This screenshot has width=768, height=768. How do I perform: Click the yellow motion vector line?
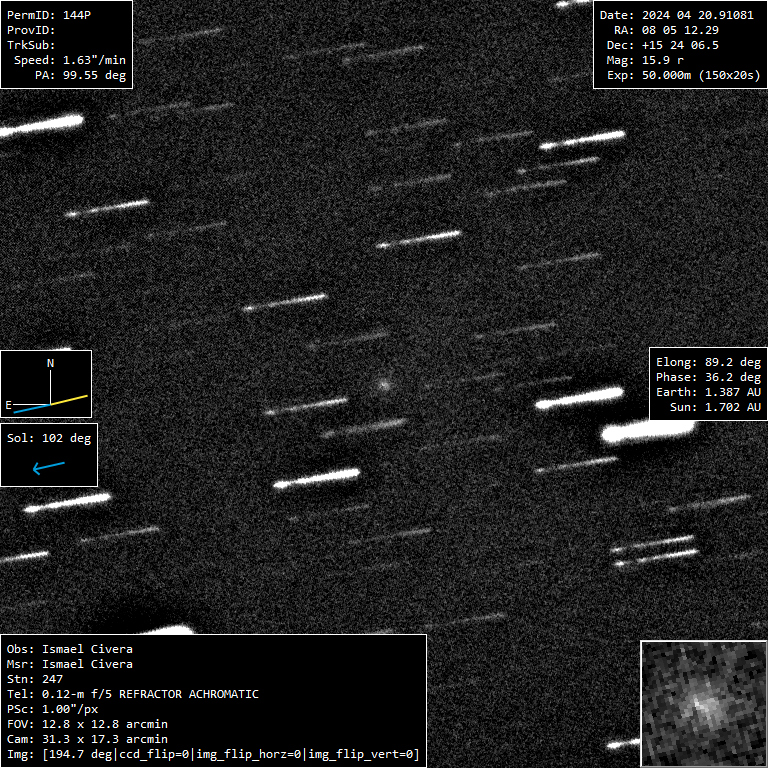click(69, 400)
